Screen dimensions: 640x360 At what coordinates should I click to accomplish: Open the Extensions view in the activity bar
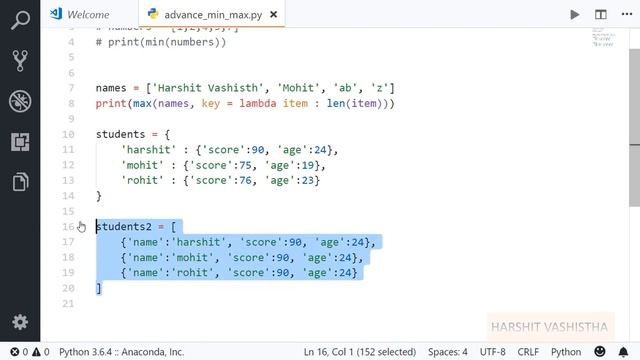tap(20, 142)
